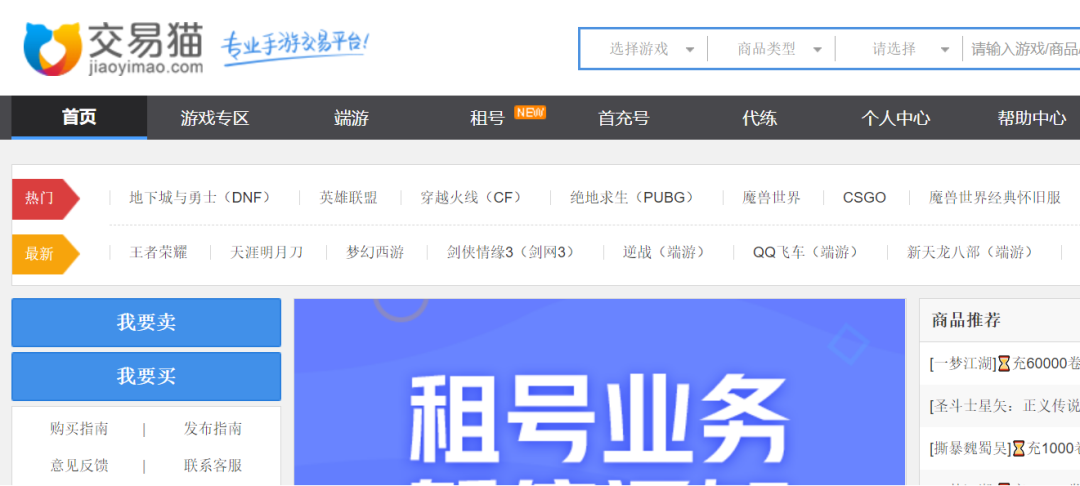Select 天涯明月刀 game link
Image resolution: width=1080 pixels, height=486 pixels.
[x=267, y=253]
